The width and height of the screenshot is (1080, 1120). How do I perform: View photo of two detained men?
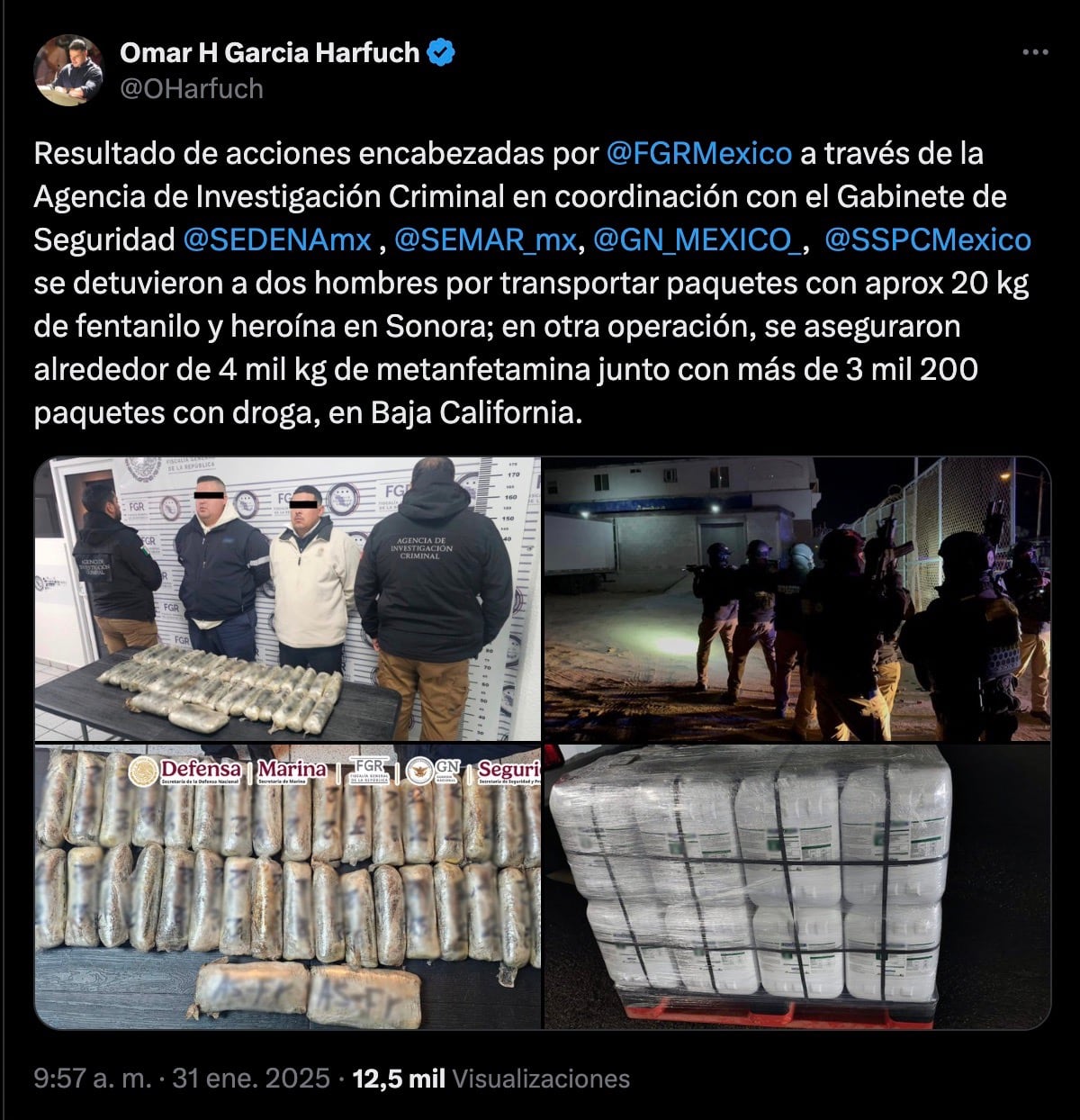[288, 599]
